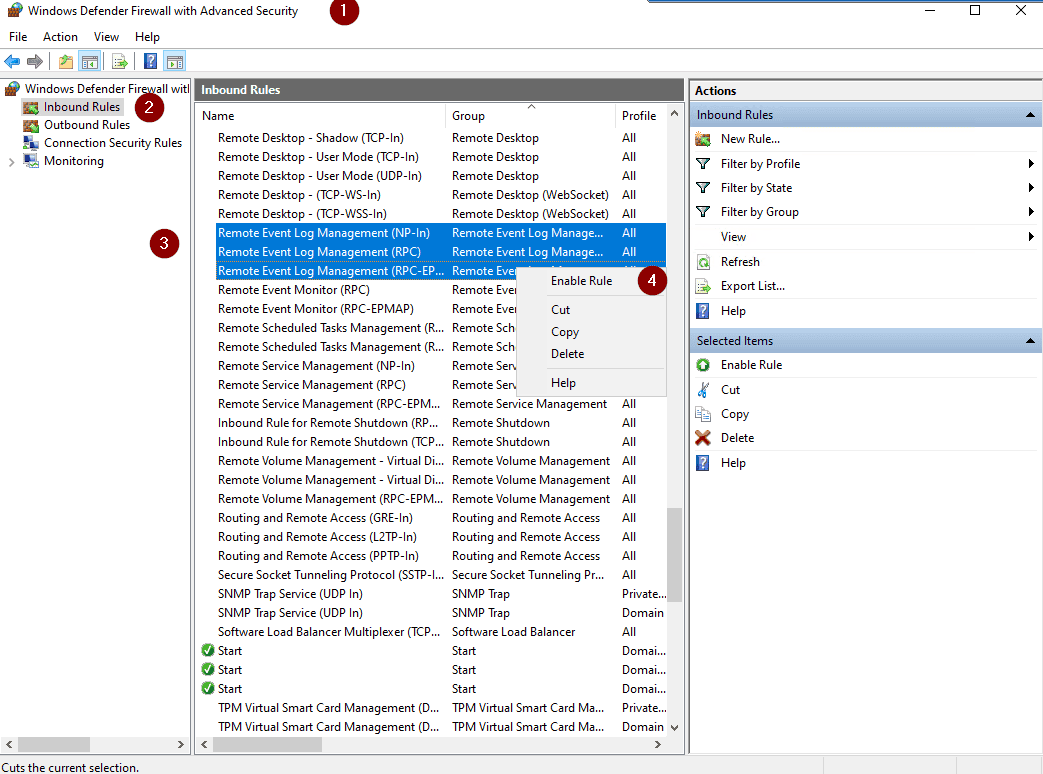
Task: Expand the Monitoring tree node
Action: click(x=11, y=162)
